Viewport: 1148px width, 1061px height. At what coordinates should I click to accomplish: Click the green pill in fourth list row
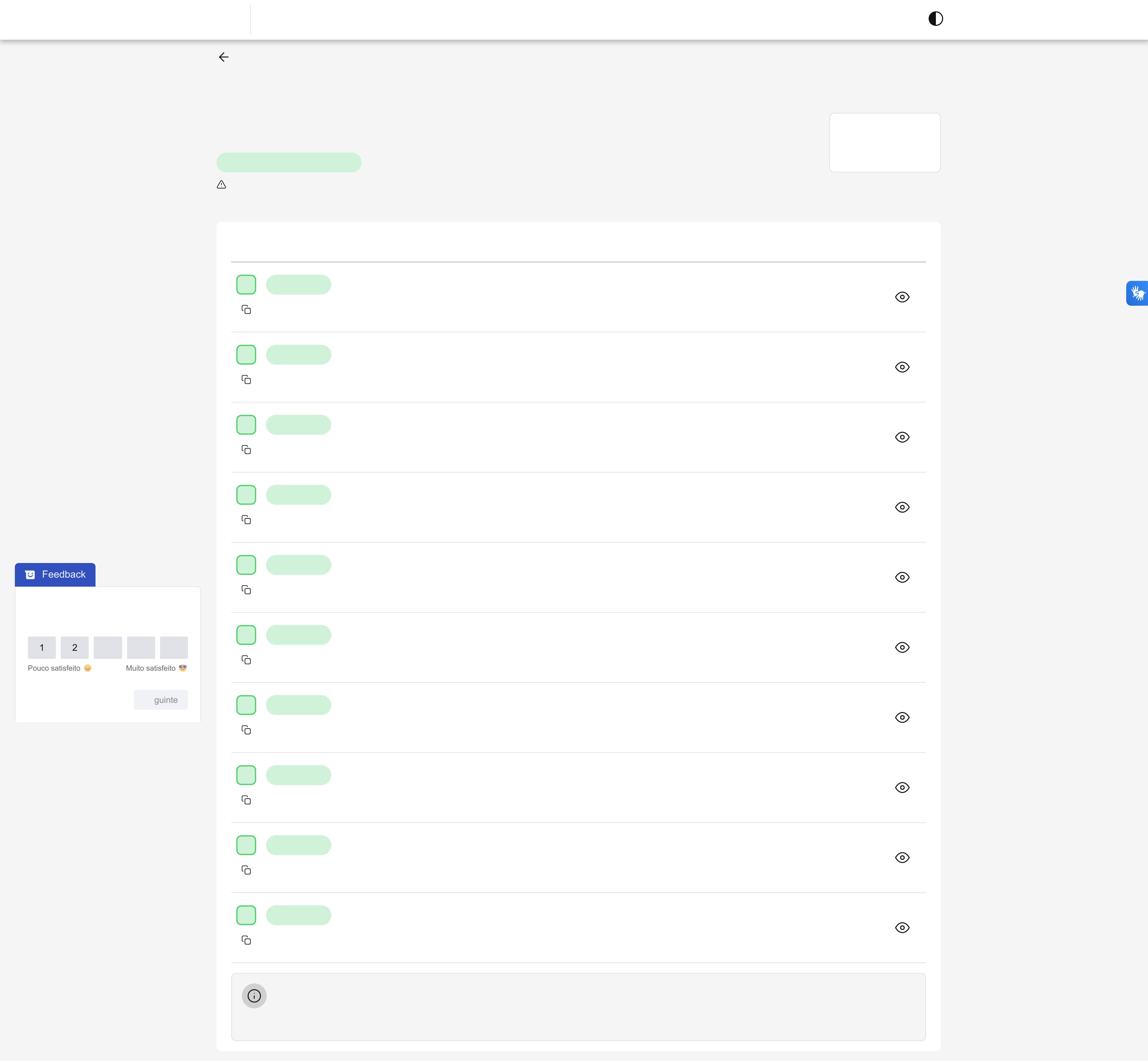(x=299, y=495)
